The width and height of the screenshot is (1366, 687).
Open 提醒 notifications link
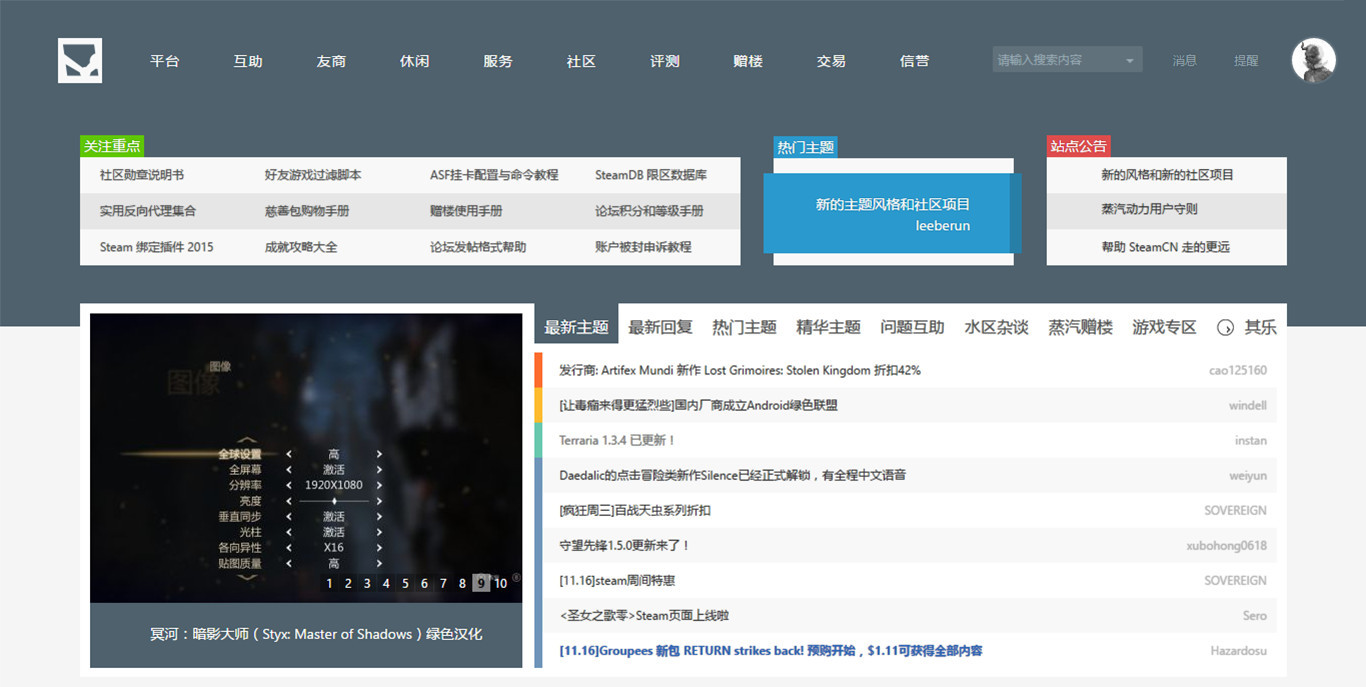tap(1246, 60)
